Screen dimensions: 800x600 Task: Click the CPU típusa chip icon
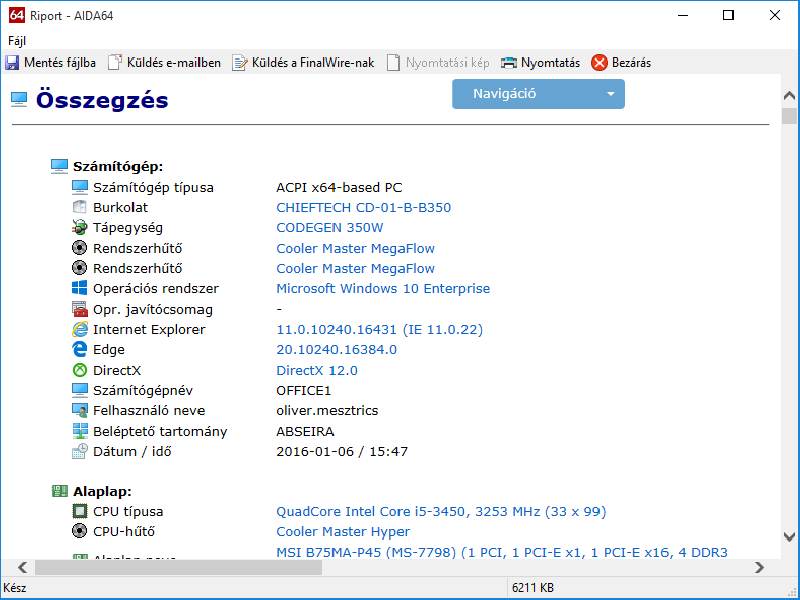[x=80, y=511]
